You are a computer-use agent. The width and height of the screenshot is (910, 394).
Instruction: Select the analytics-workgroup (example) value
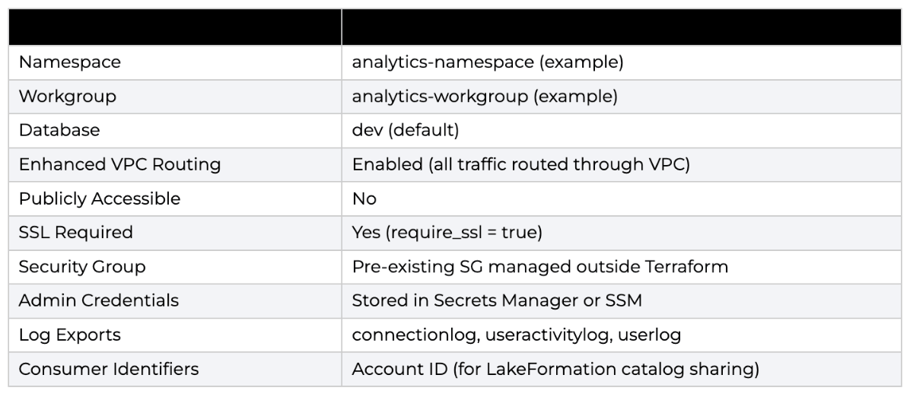coord(485,96)
